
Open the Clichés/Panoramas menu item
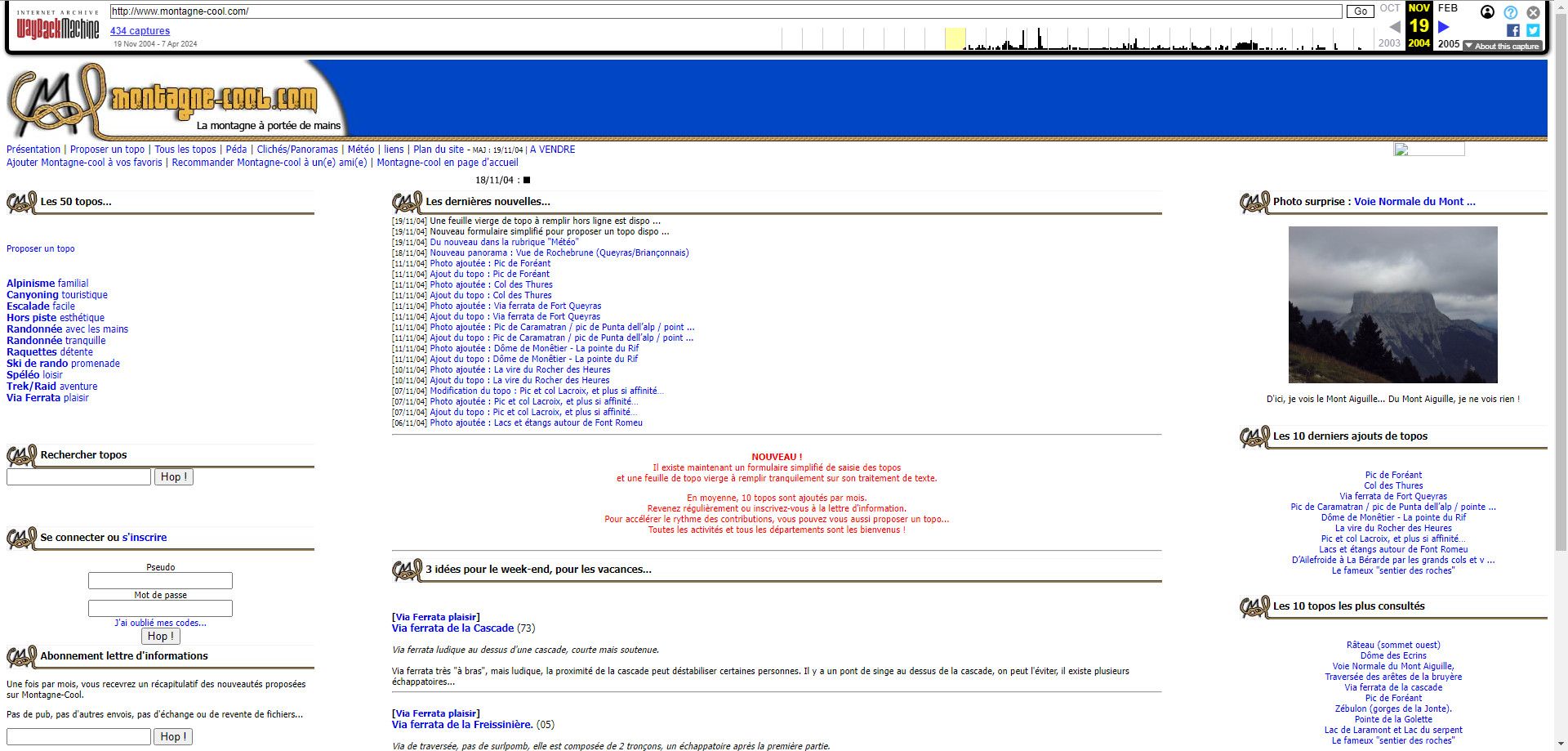[297, 150]
